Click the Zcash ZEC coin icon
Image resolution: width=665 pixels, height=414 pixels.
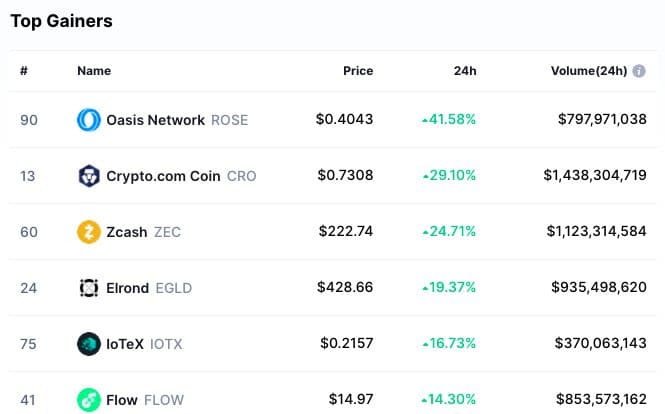click(x=89, y=232)
